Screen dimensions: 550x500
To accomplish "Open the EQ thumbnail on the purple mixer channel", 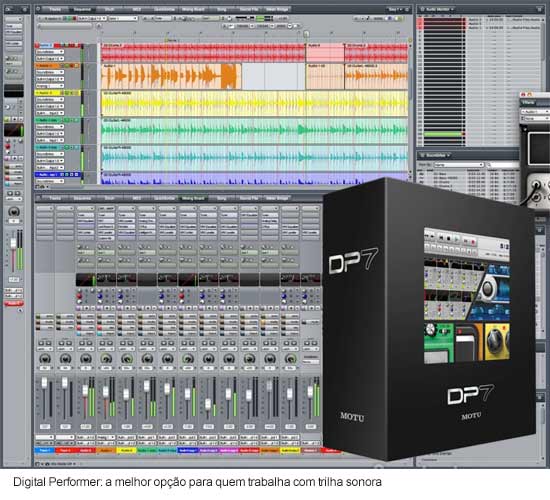I will click(x=208, y=280).
